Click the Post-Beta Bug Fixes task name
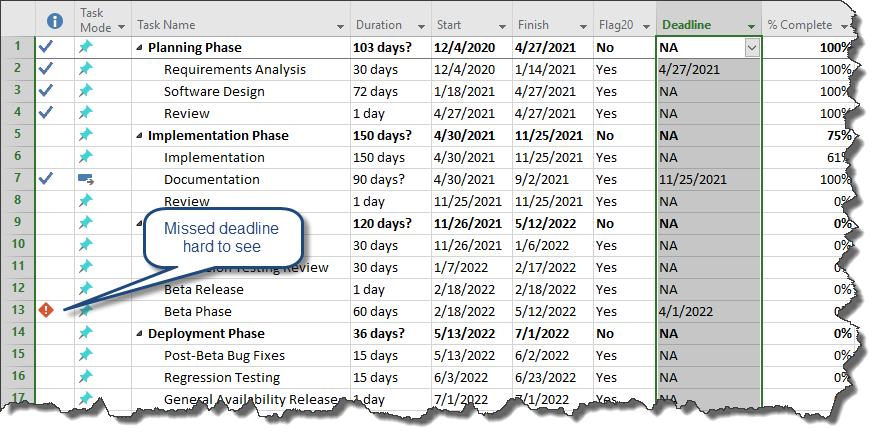883x441 pixels. (x=224, y=355)
